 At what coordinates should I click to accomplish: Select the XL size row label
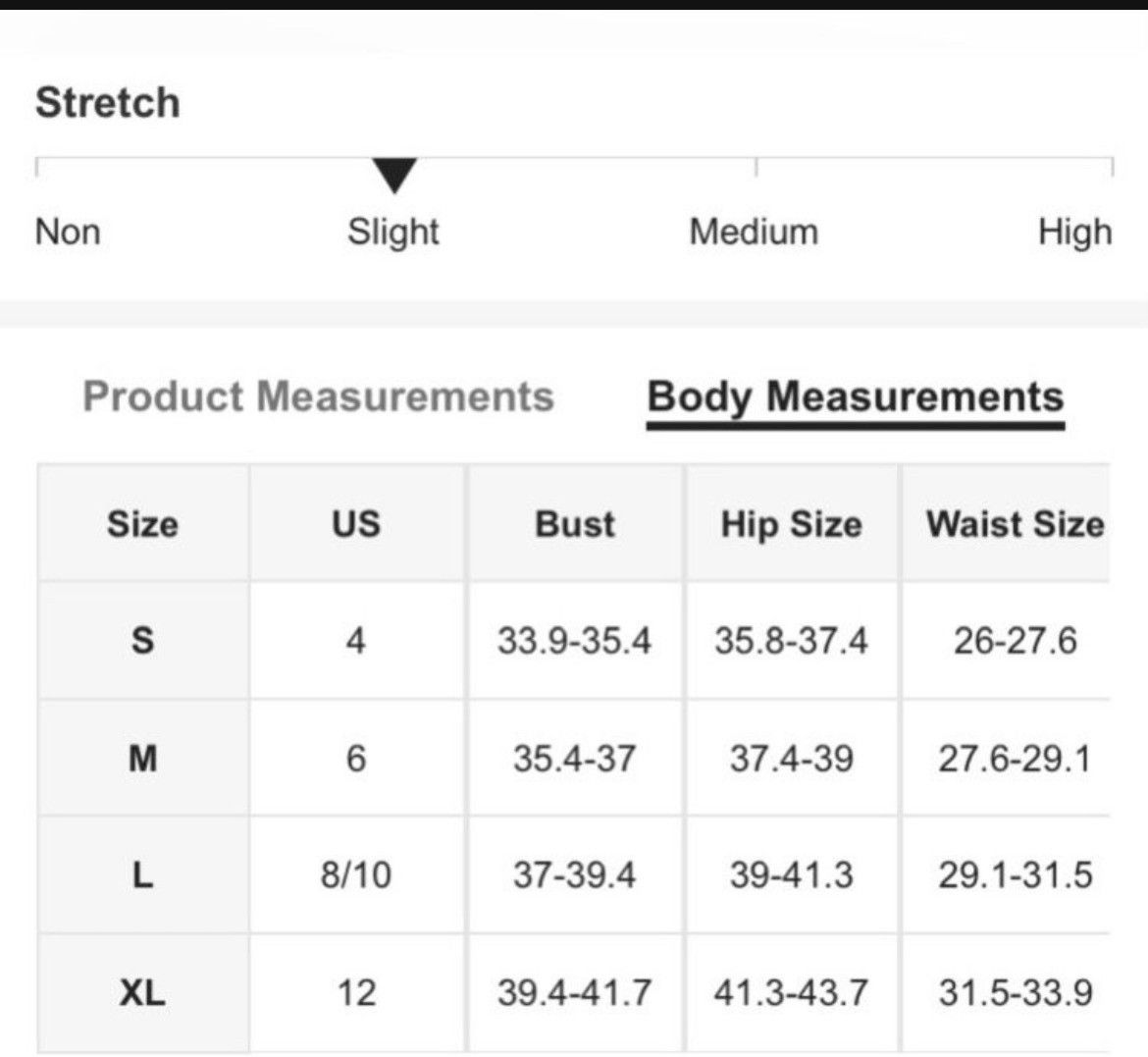click(143, 992)
